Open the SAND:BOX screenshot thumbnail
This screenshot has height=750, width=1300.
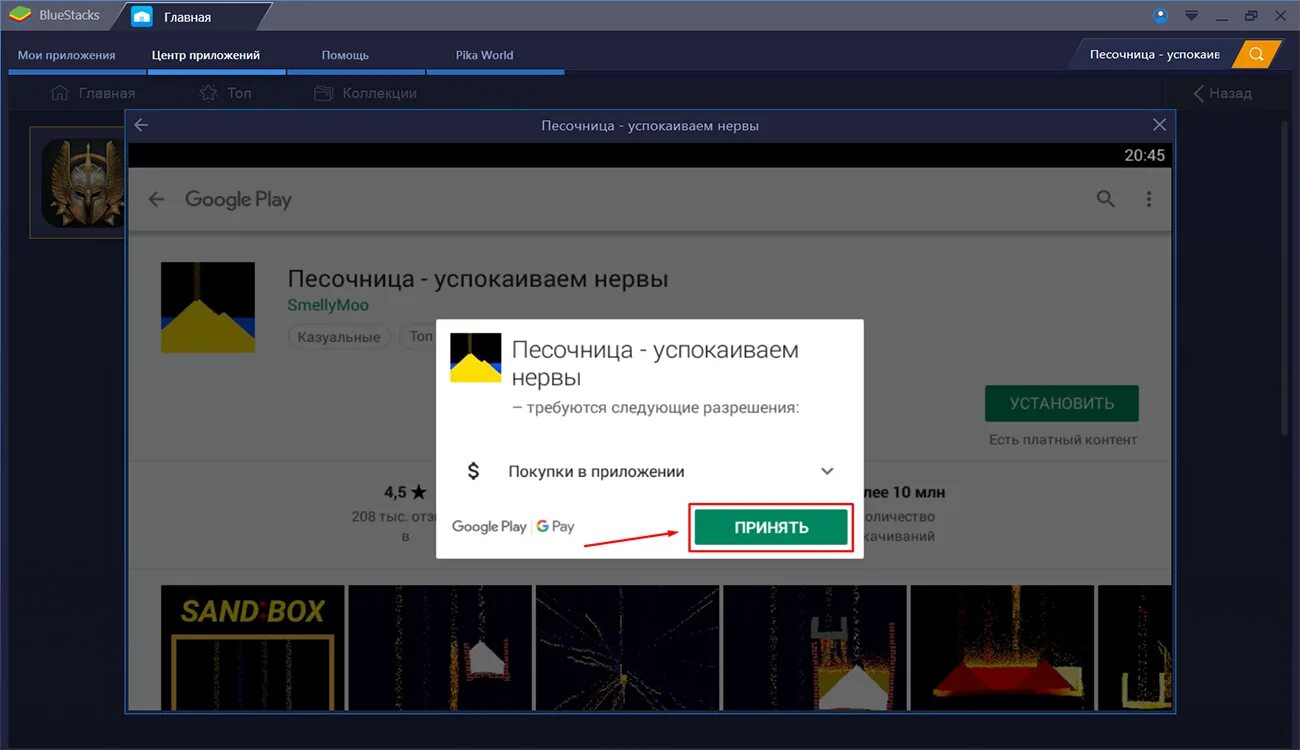(x=253, y=648)
